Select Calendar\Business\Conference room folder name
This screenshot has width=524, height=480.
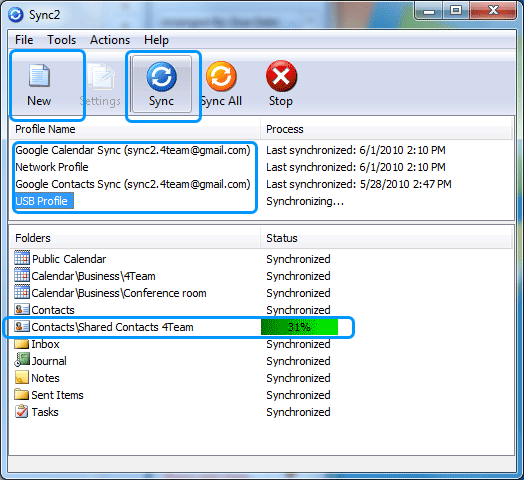click(119, 293)
